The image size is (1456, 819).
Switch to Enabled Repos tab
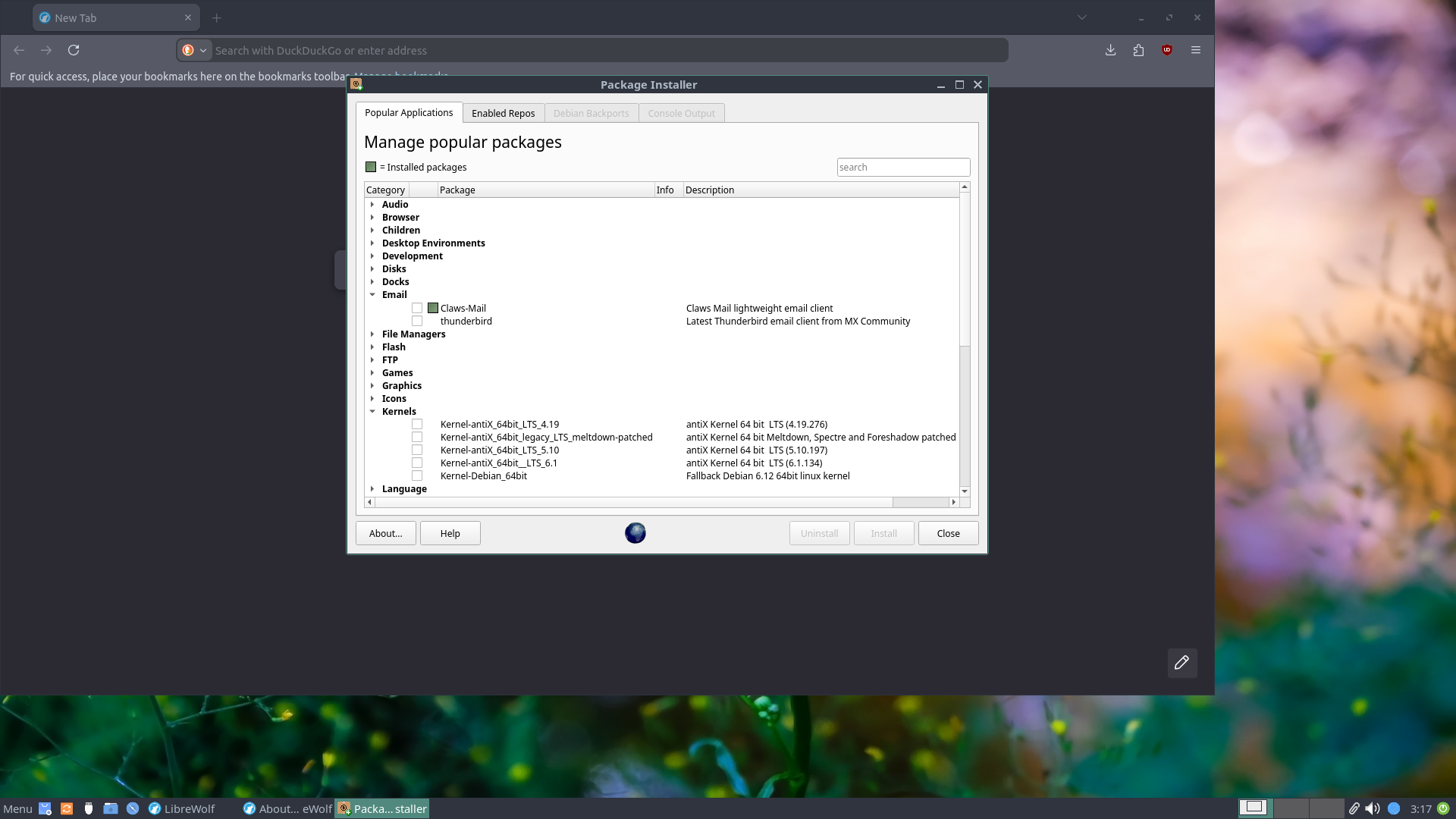503,113
